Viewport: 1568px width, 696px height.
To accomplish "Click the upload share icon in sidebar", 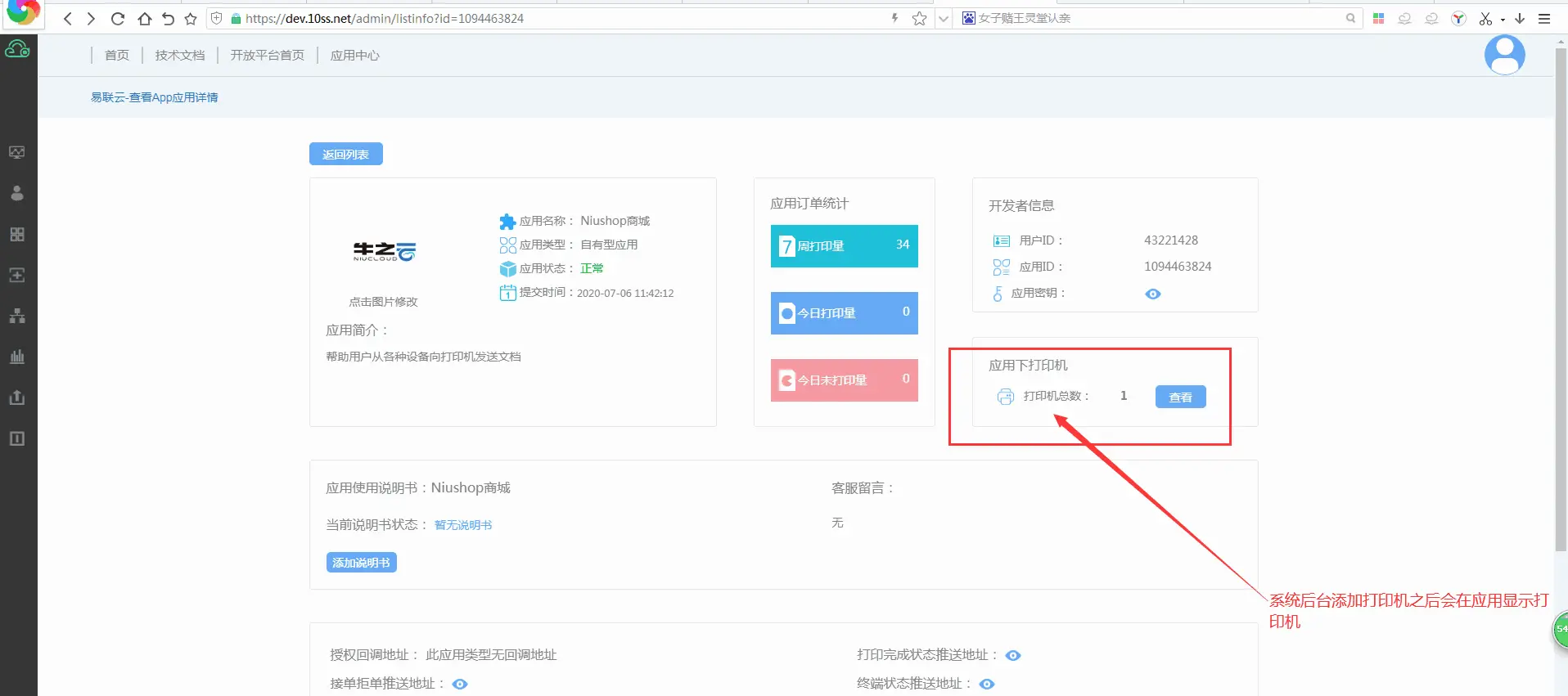I will [x=16, y=397].
